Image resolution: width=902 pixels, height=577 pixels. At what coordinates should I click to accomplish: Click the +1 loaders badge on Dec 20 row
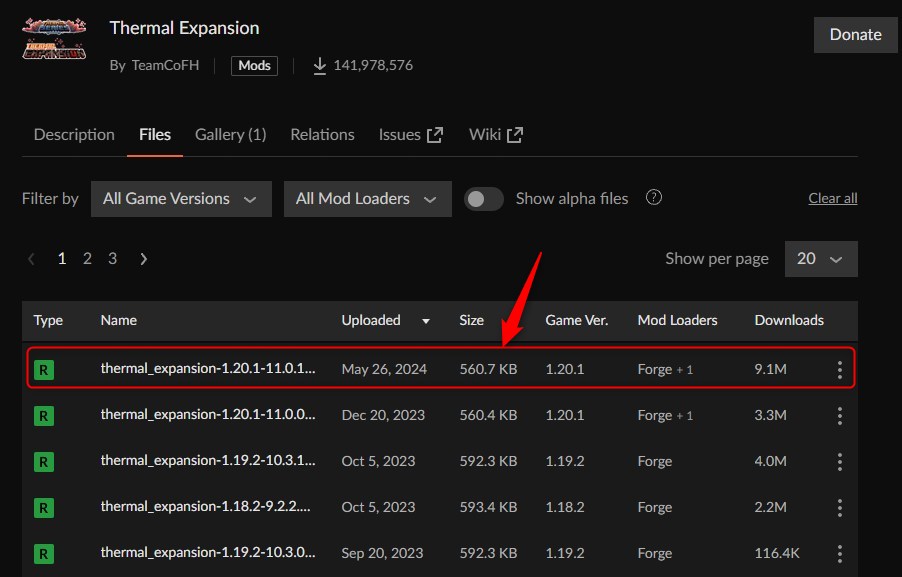coord(685,415)
